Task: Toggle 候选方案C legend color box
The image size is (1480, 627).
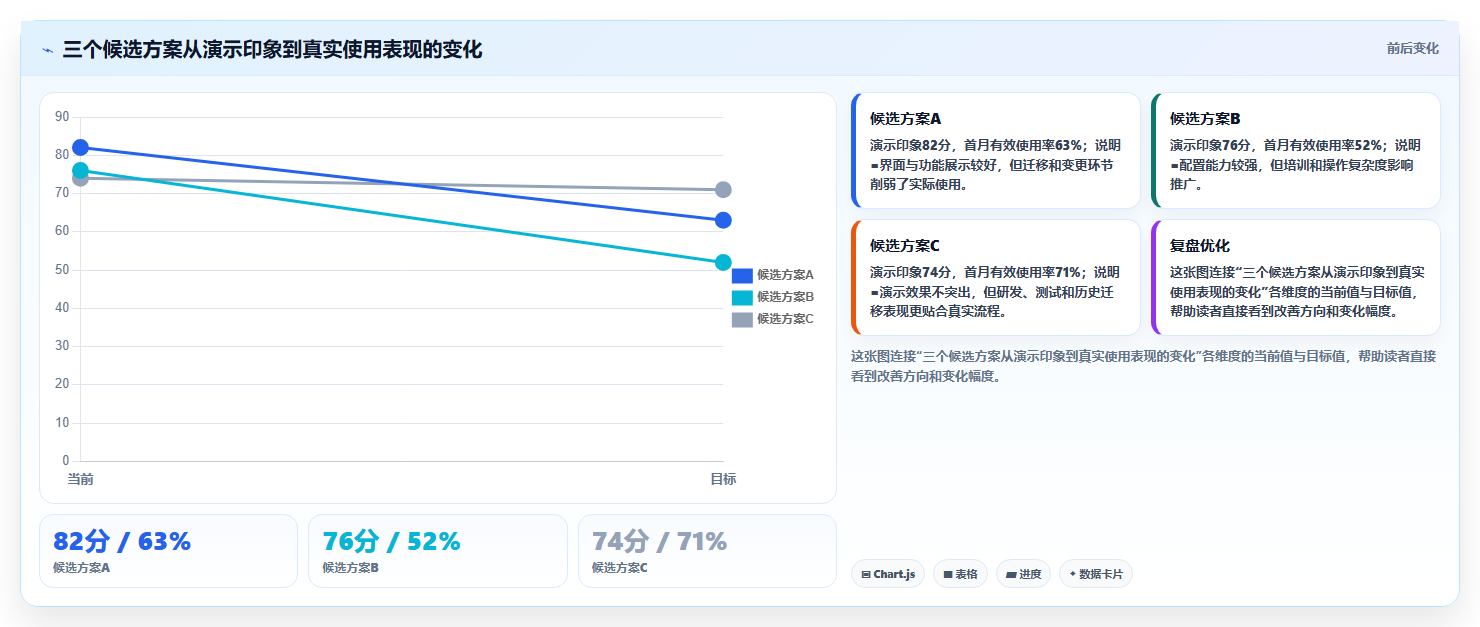Action: pos(742,319)
